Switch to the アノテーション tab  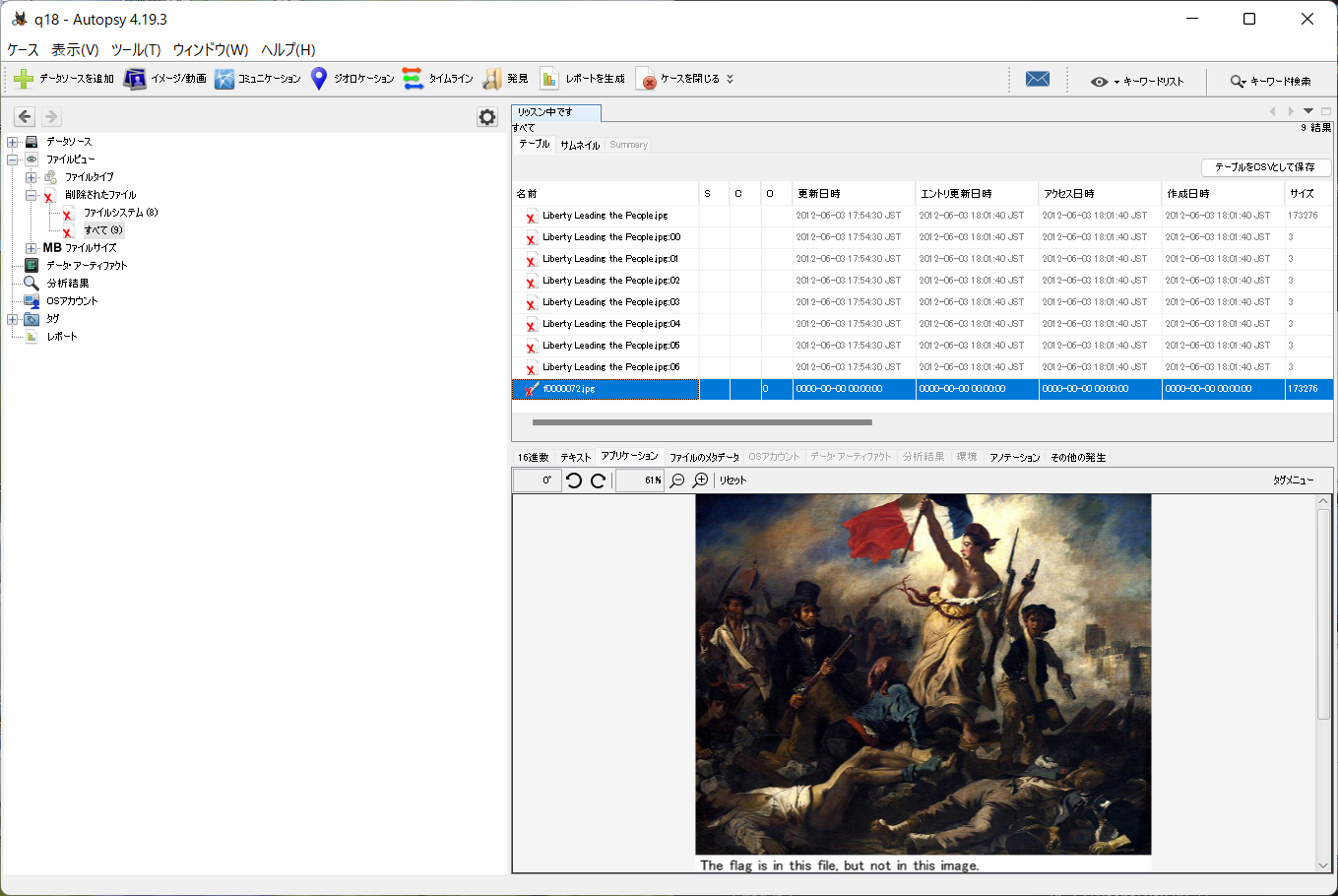(1015, 458)
